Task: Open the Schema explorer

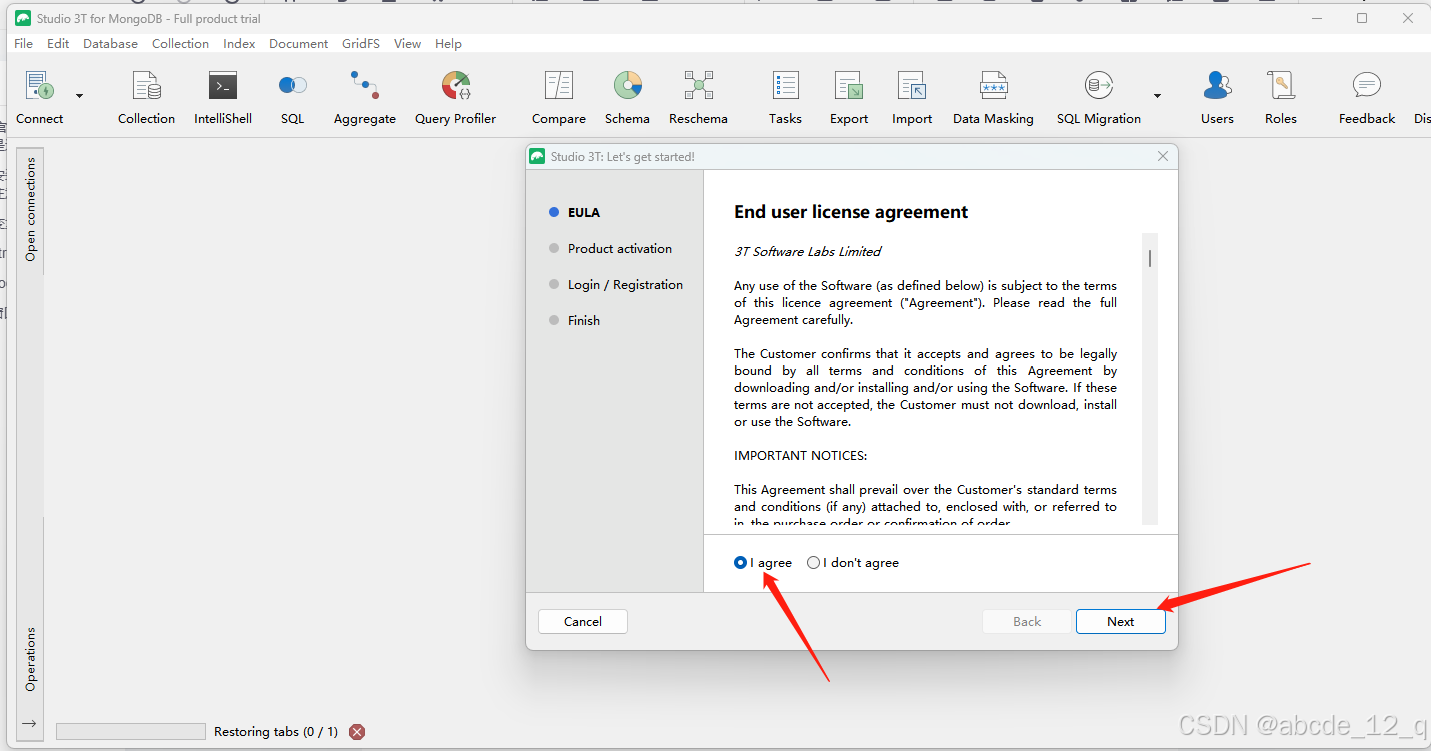Action: (627, 98)
